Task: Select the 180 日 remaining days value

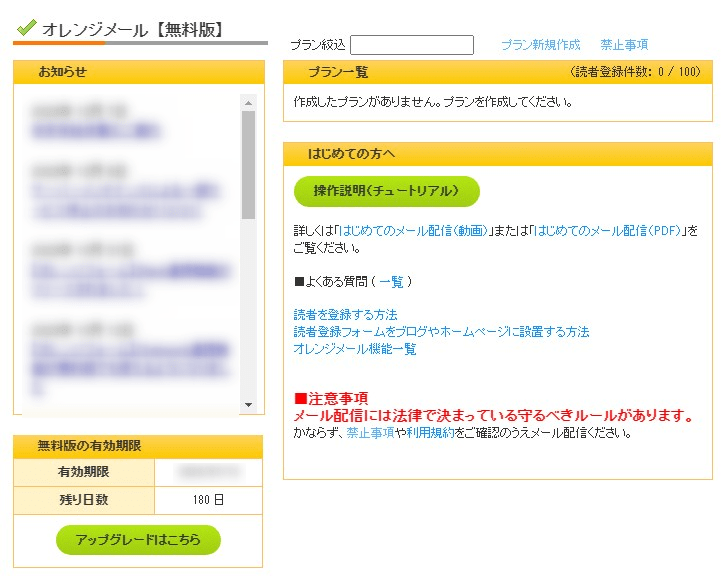Action: click(208, 500)
